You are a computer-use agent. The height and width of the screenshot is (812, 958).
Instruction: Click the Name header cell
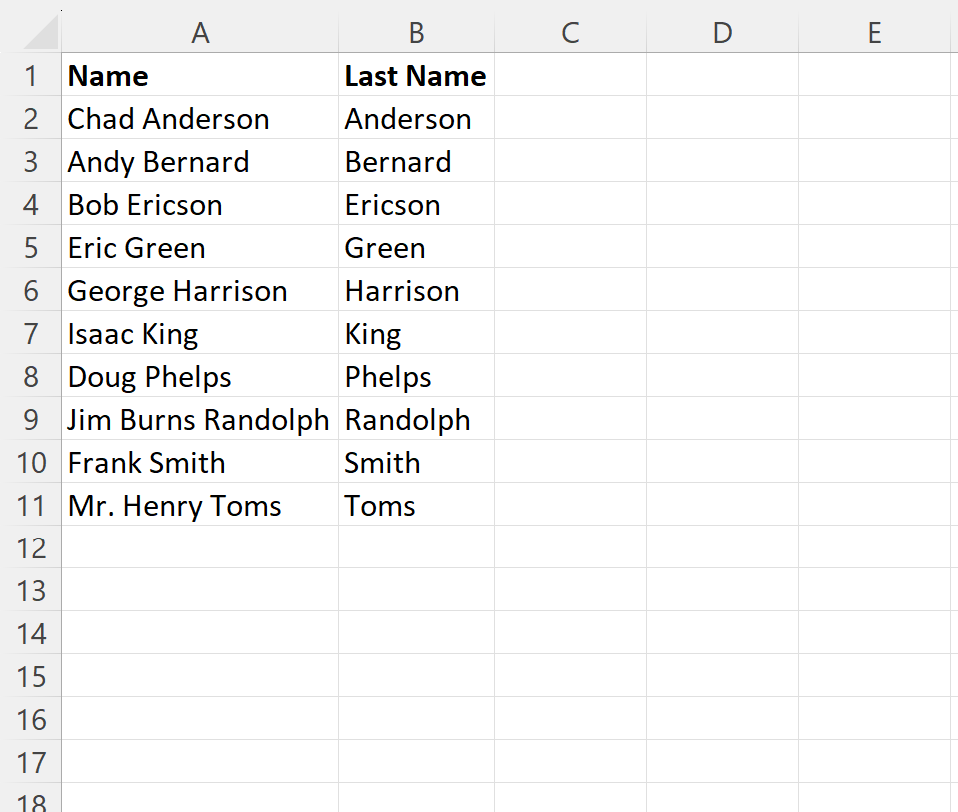tap(200, 75)
